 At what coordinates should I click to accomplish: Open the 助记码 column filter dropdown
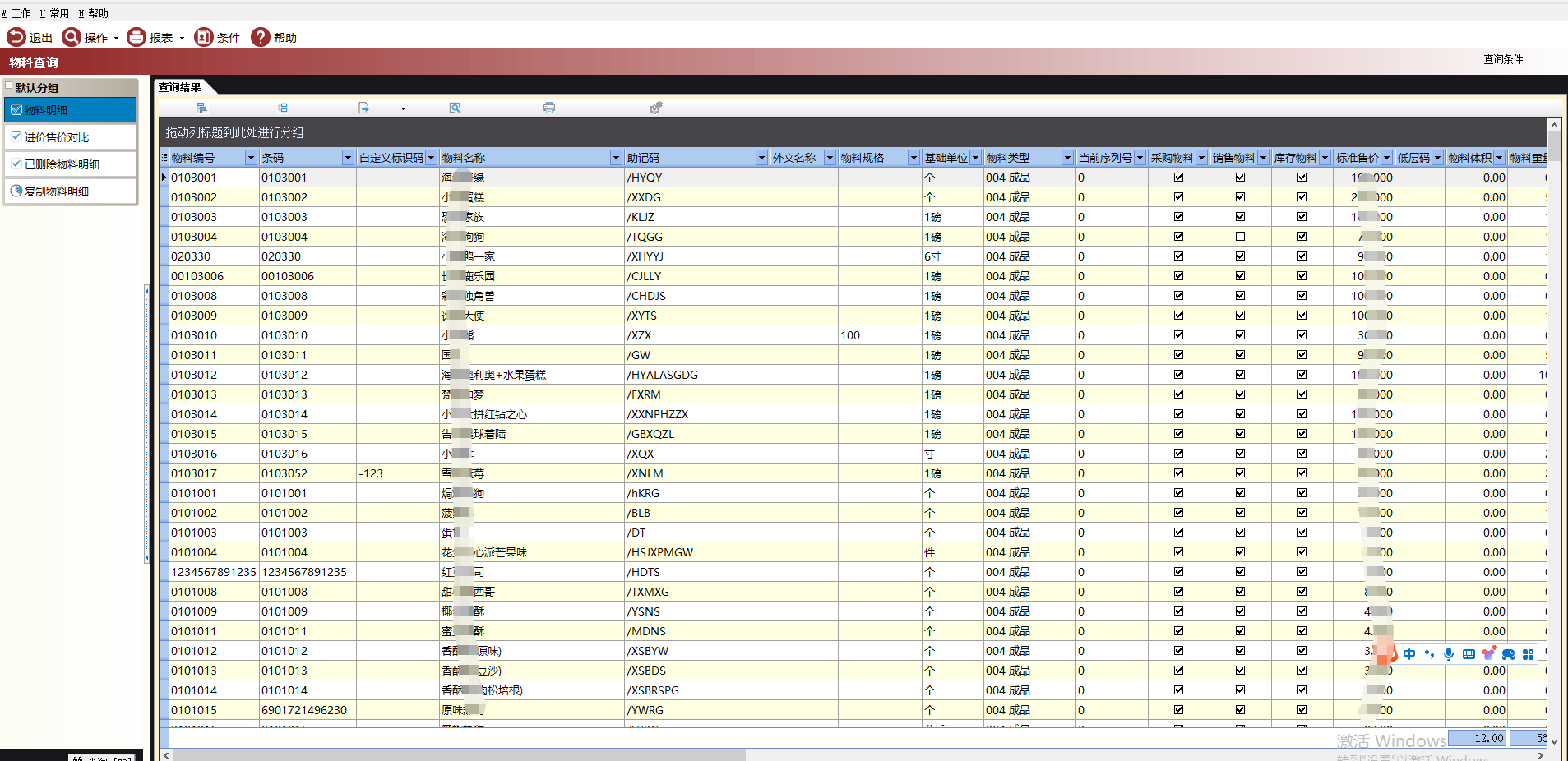(761, 158)
